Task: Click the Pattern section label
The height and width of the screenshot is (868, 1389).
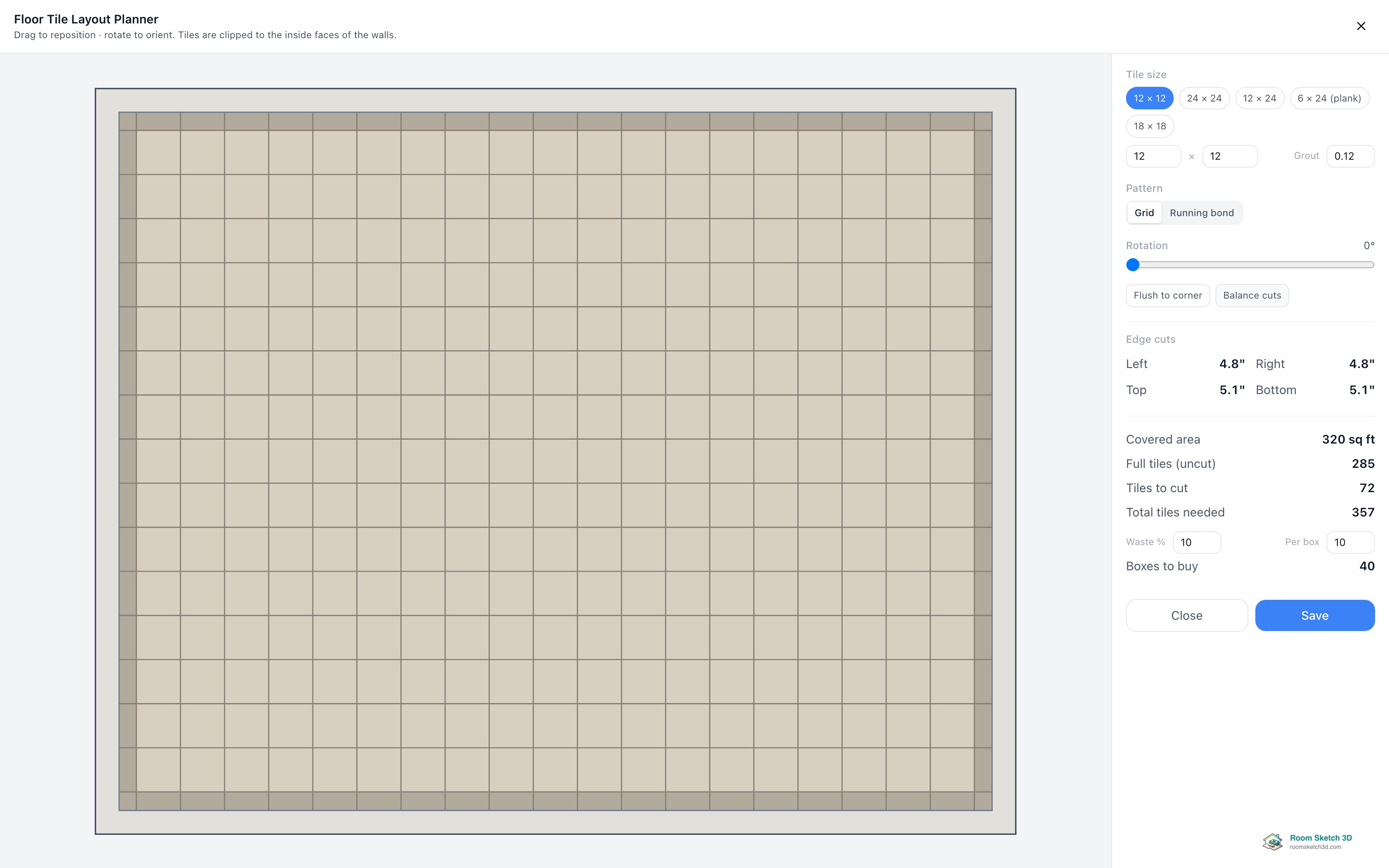Action: [x=1144, y=188]
